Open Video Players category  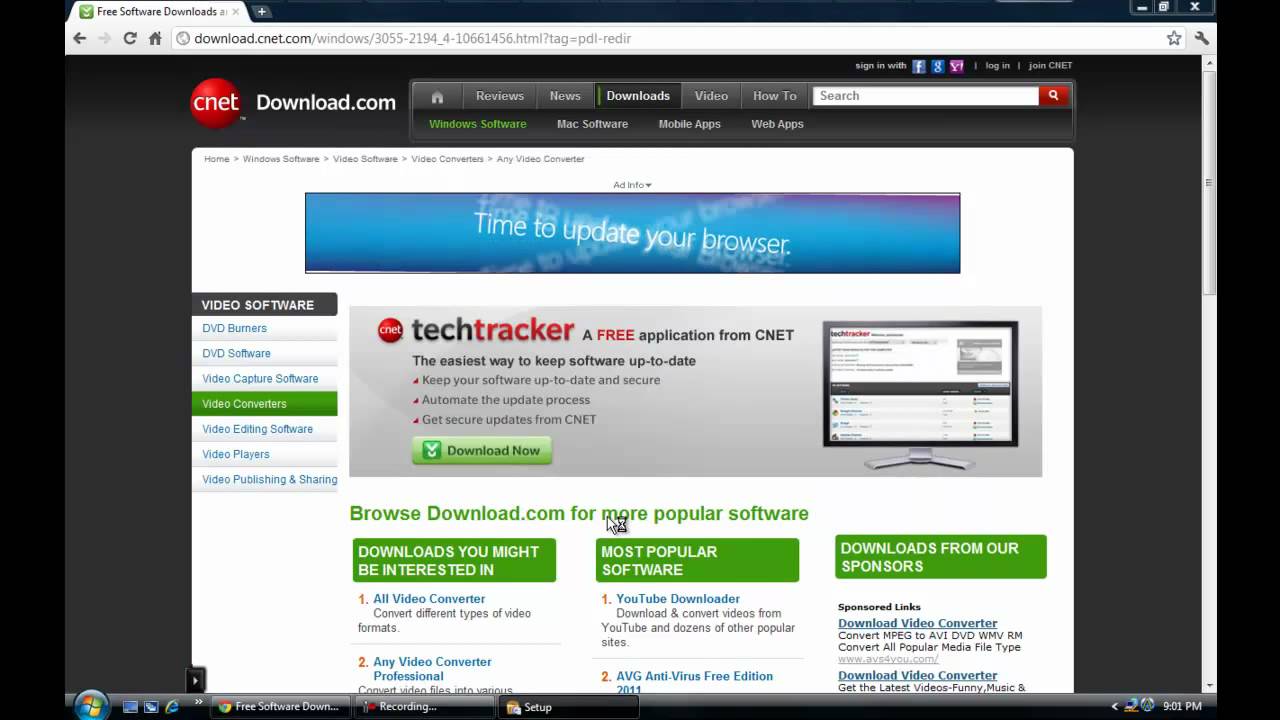click(235, 454)
